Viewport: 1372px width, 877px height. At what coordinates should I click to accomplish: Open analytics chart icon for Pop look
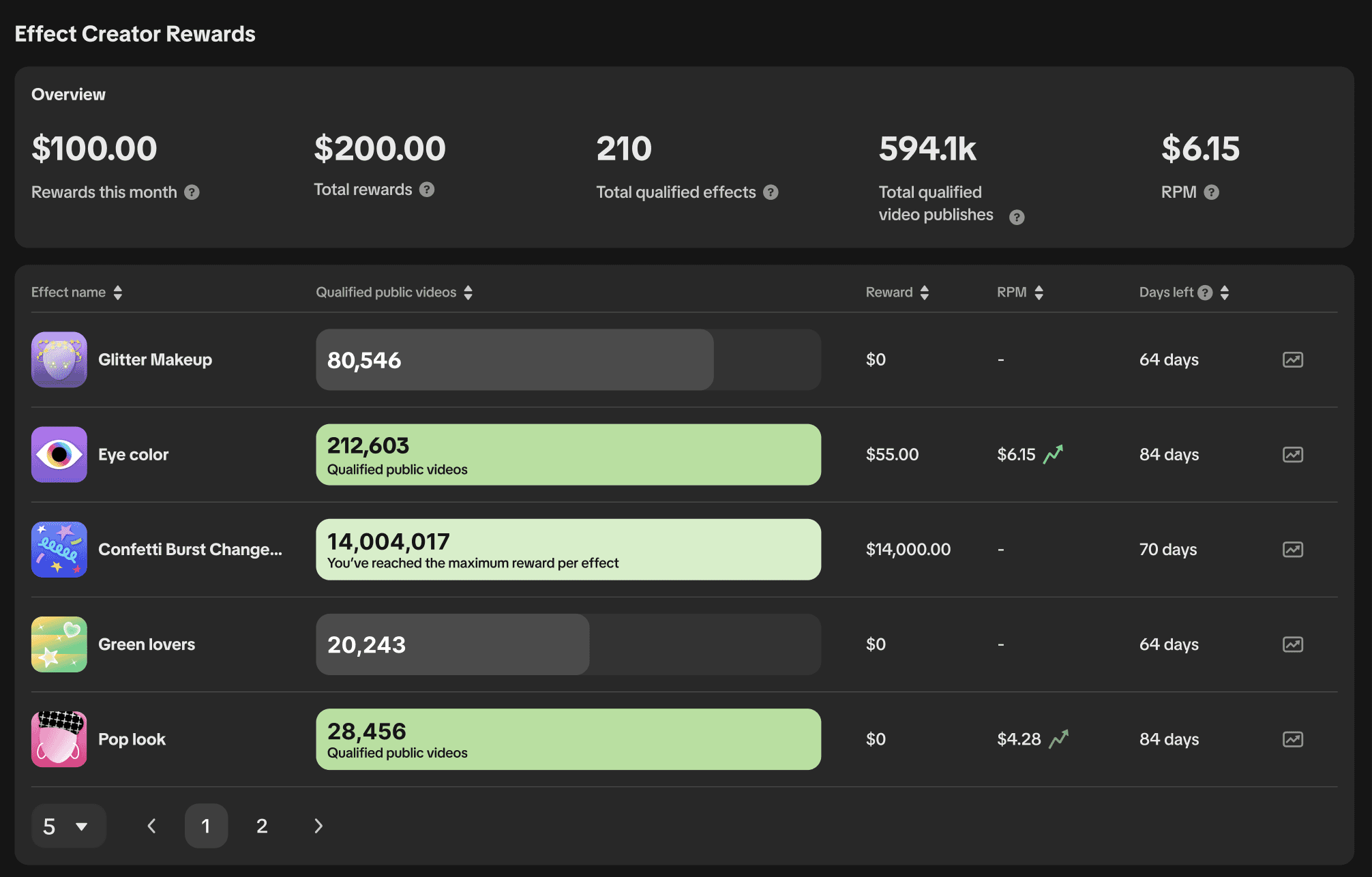[x=1292, y=739]
